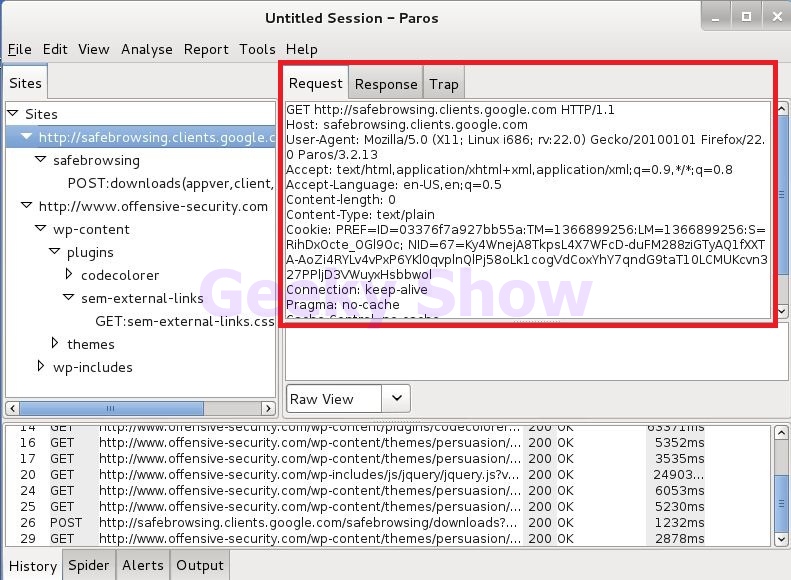Screen dimensions: 791x580
Task: Open the History tab
Action: (x=33, y=566)
